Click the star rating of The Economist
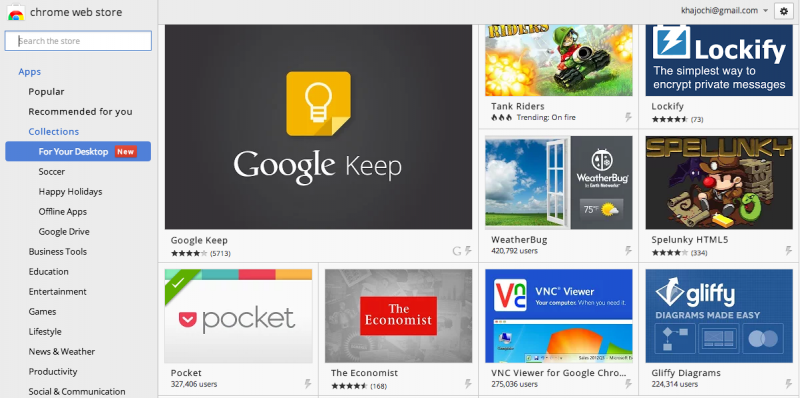800x398 pixels. point(349,386)
